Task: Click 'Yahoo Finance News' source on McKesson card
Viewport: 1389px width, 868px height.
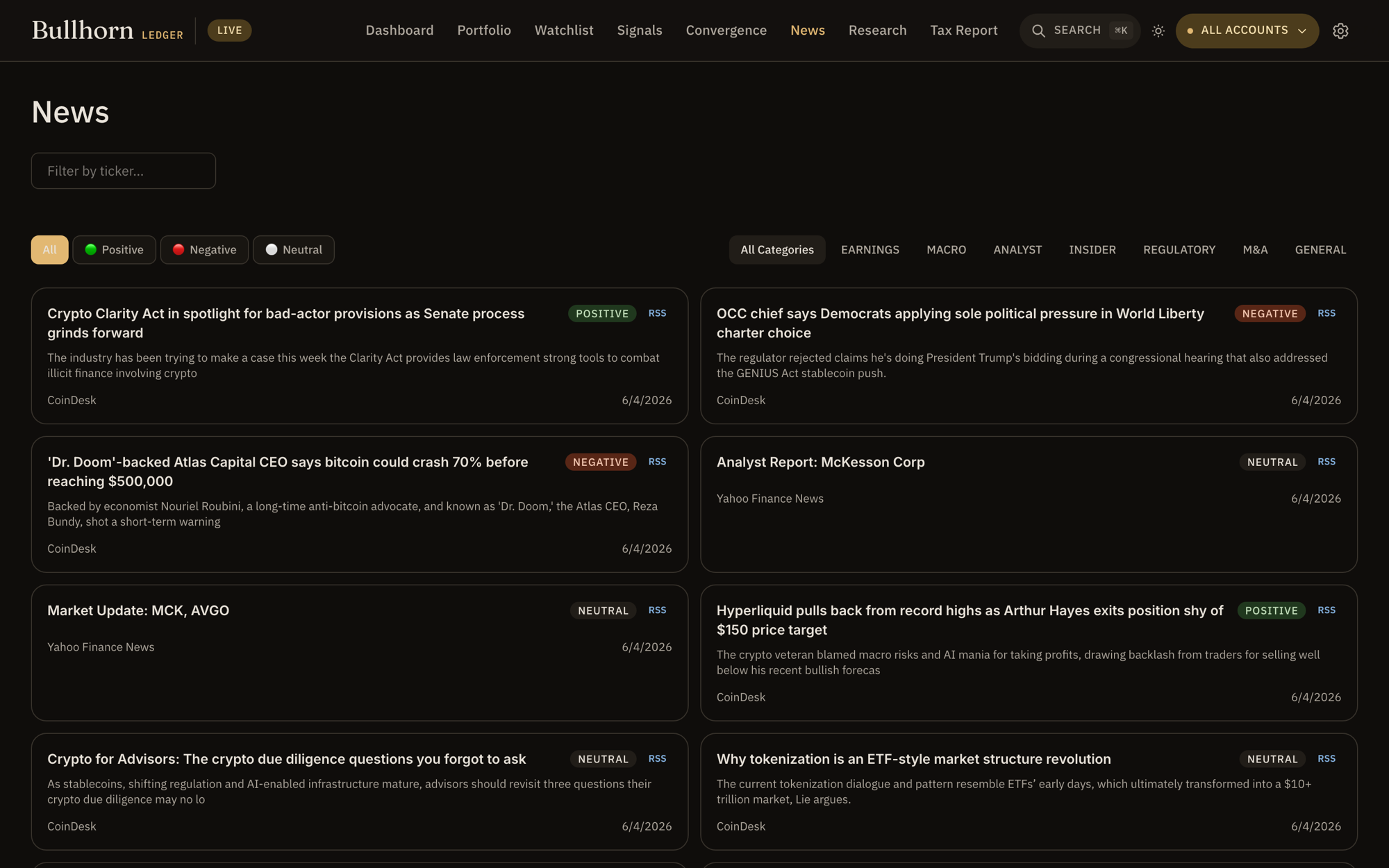Action: [770, 499]
